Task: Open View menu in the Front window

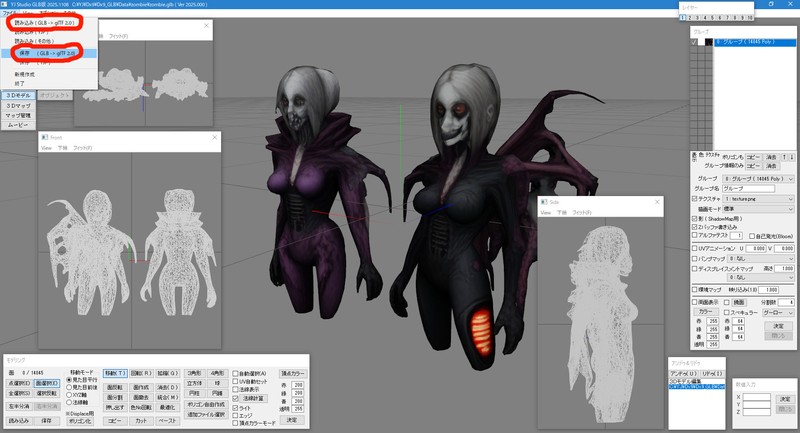Action: coord(46,148)
